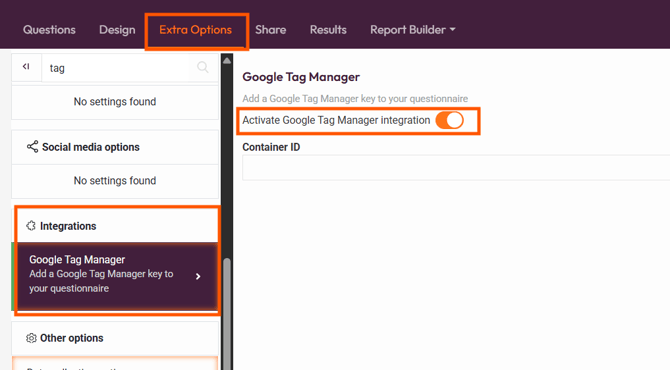Click the search magnifier icon
670x370 pixels.
(x=203, y=67)
